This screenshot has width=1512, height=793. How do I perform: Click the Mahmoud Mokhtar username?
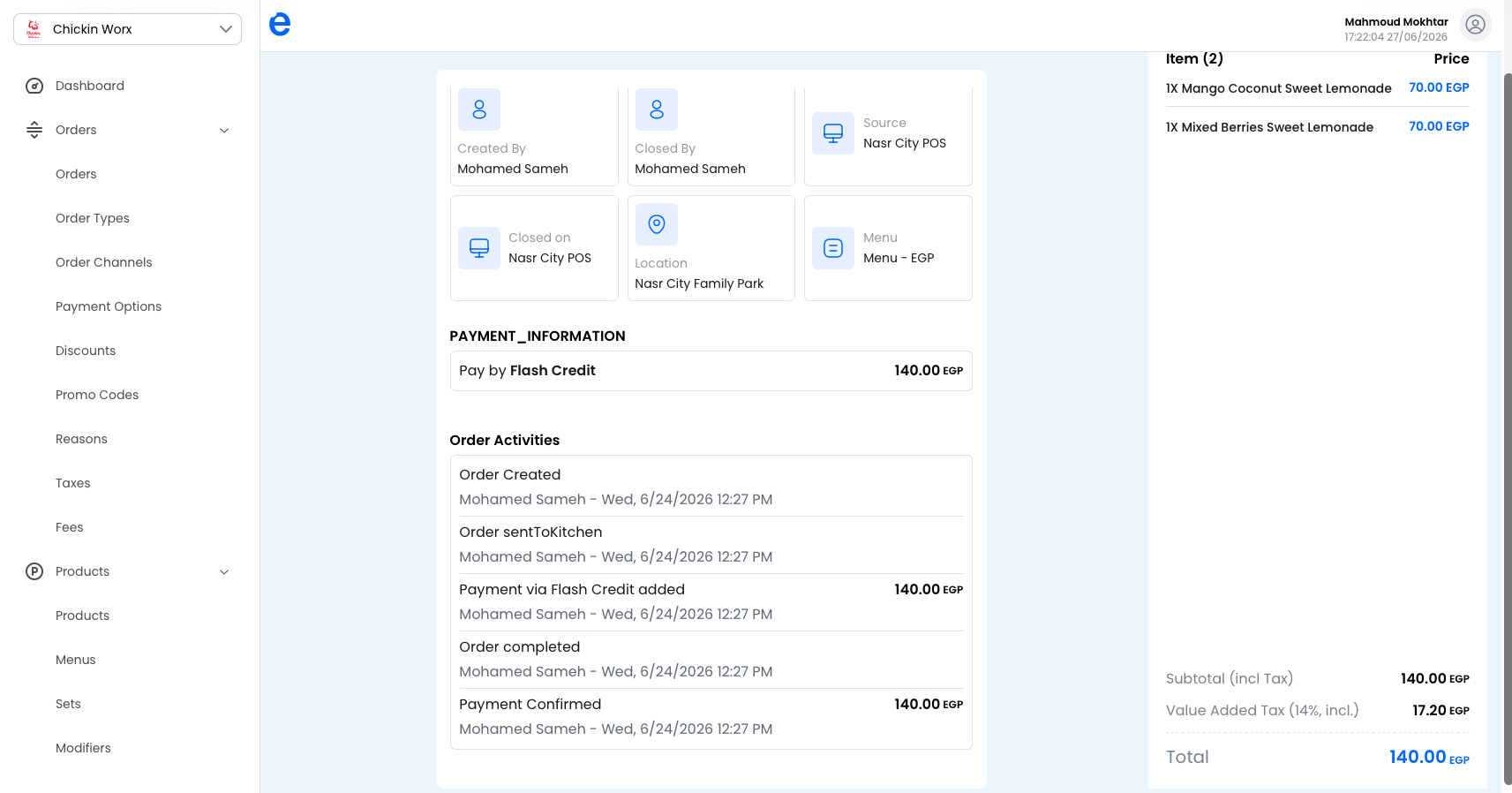click(x=1396, y=22)
